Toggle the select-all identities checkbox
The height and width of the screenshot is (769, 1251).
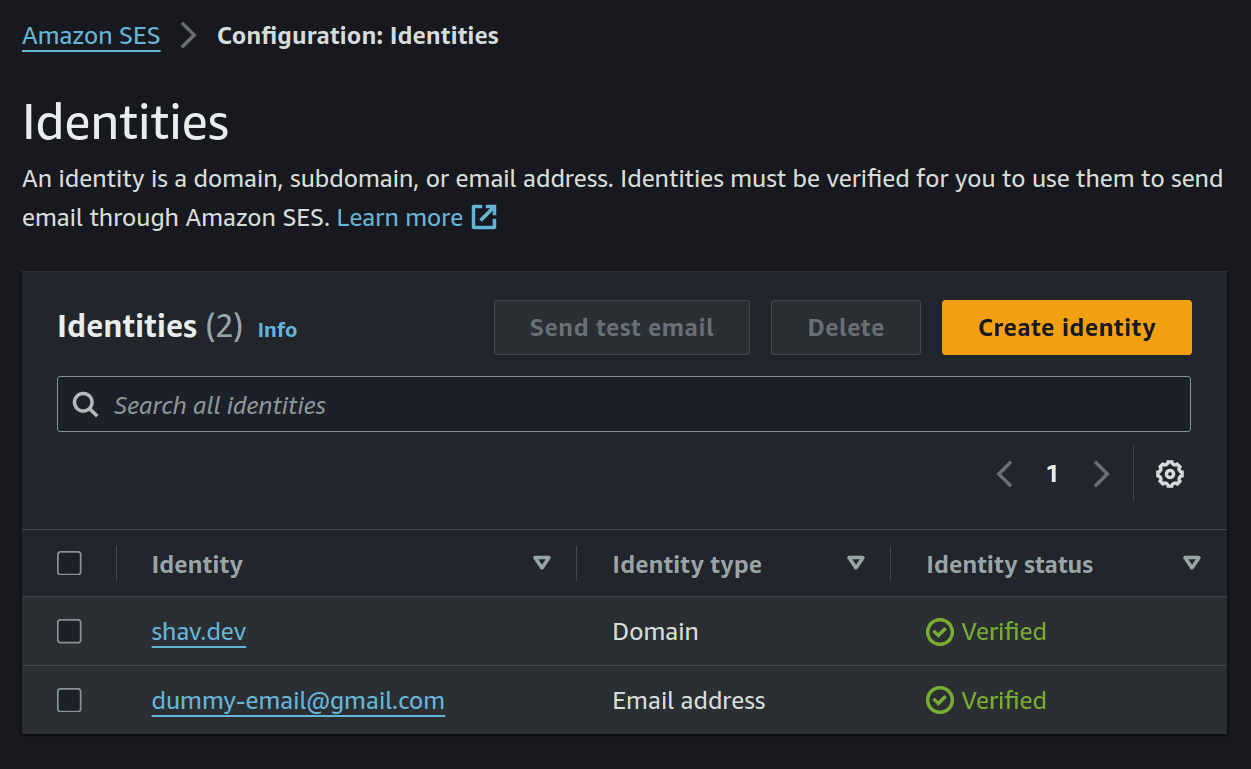point(69,563)
